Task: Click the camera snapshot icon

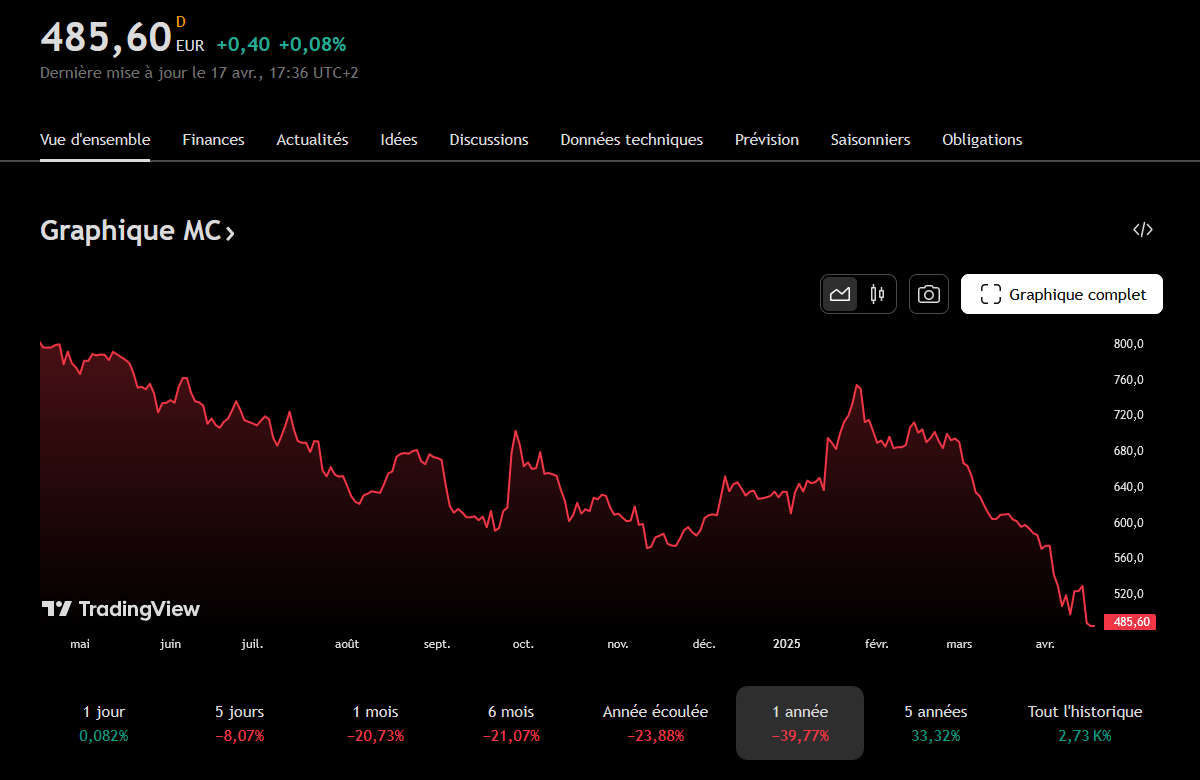Action: pos(929,294)
